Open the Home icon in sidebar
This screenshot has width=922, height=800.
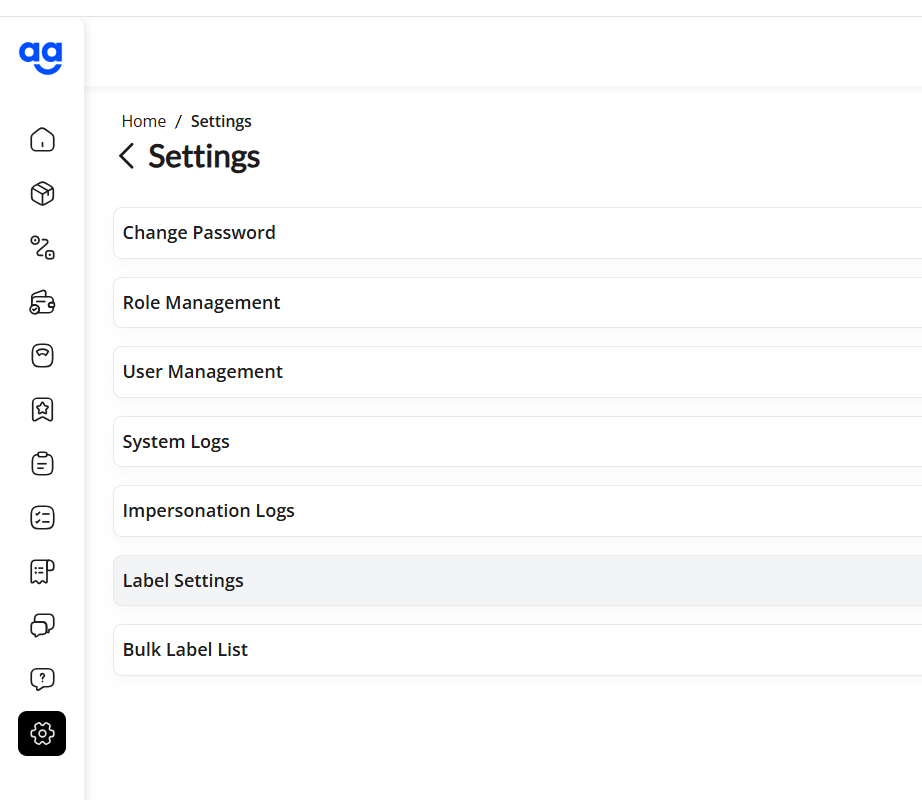(42, 140)
